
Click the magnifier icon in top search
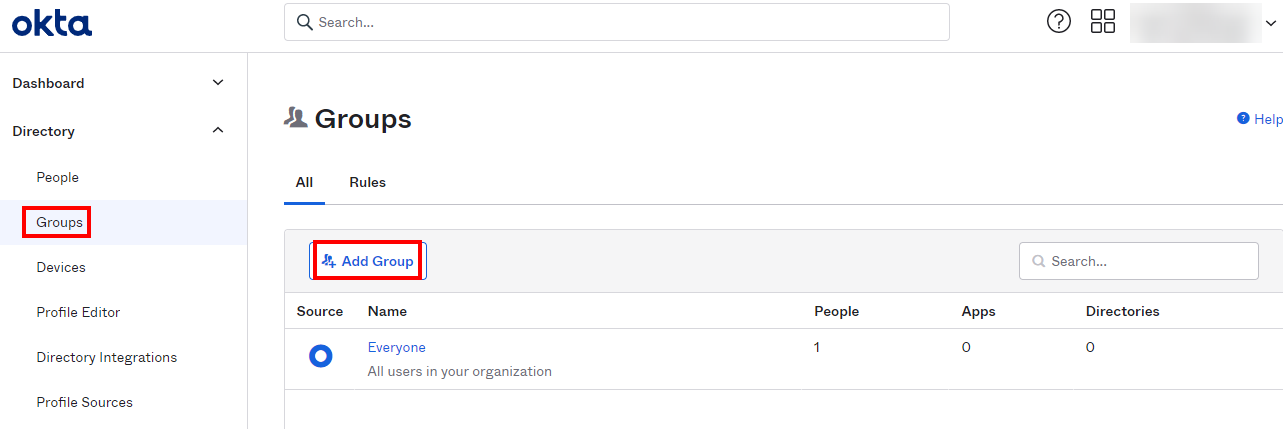click(x=305, y=22)
